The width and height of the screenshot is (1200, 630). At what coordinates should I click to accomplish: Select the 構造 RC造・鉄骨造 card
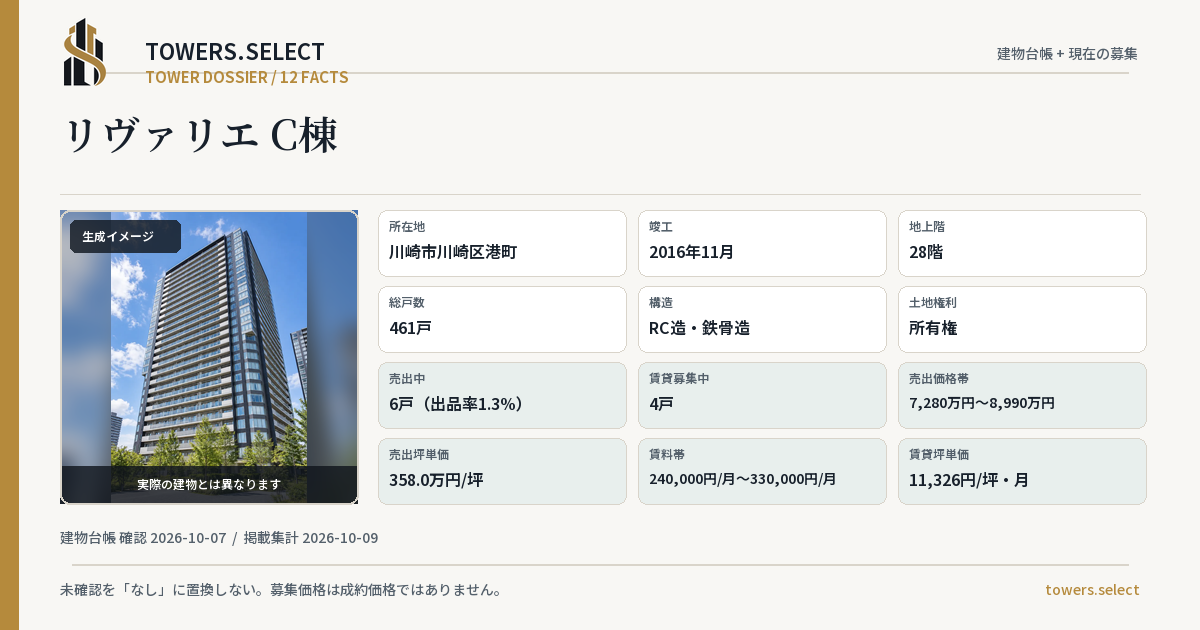pyautogui.click(x=762, y=319)
